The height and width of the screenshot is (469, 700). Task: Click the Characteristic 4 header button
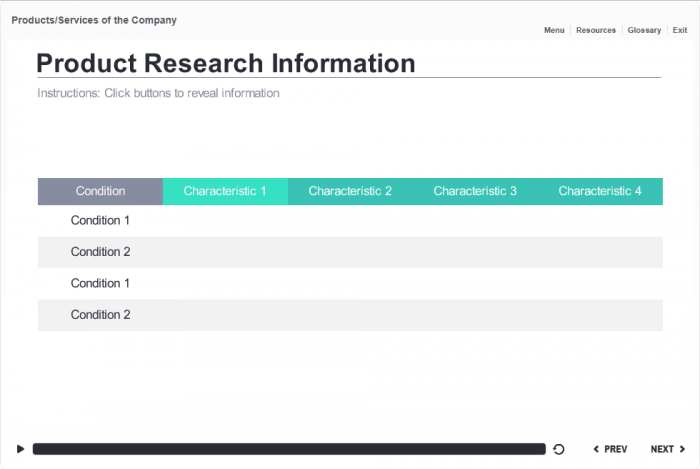[600, 191]
